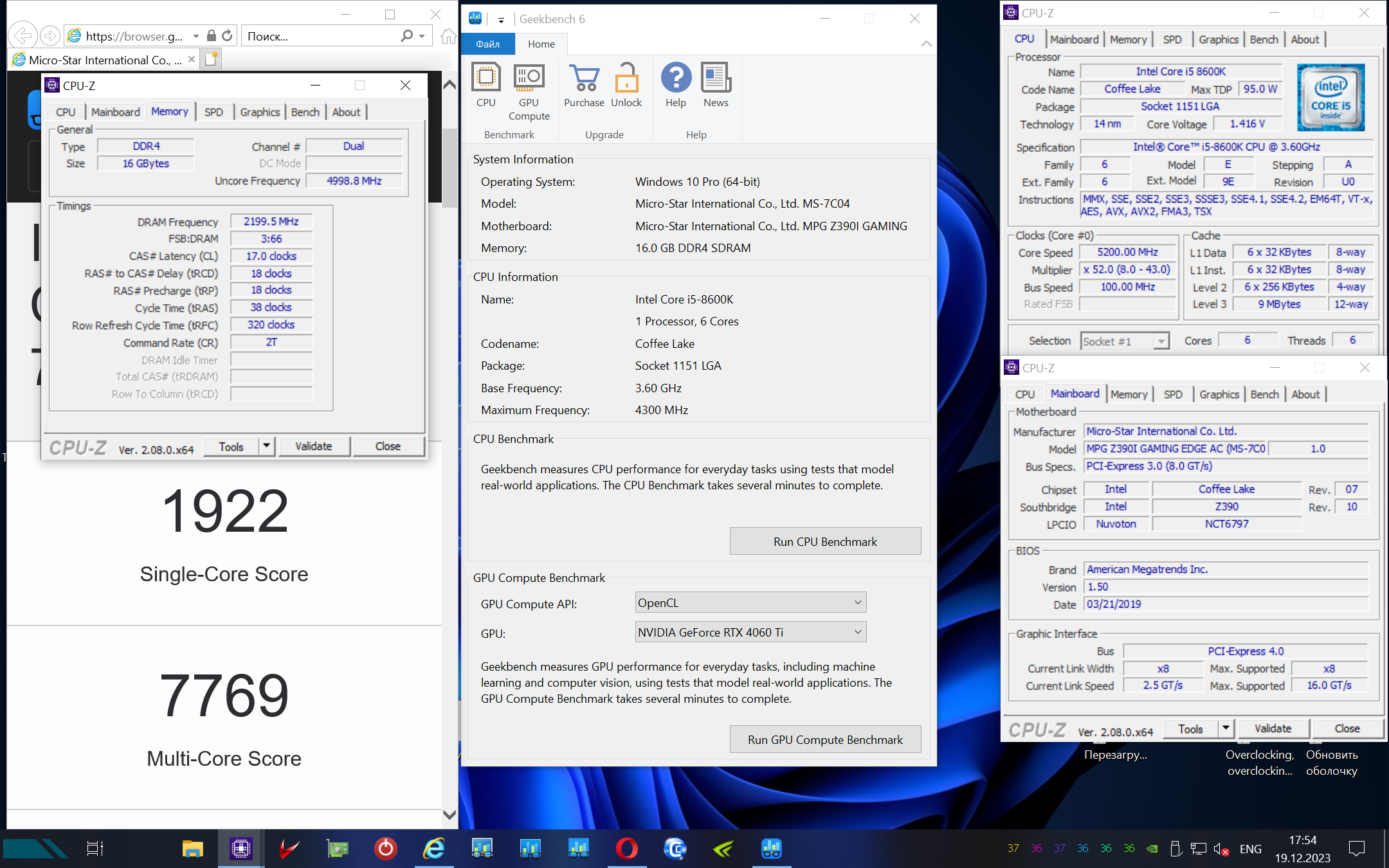Viewport: 1389px width, 868px height.
Task: Open search provider dropdown arrow in browser
Action: (x=422, y=37)
